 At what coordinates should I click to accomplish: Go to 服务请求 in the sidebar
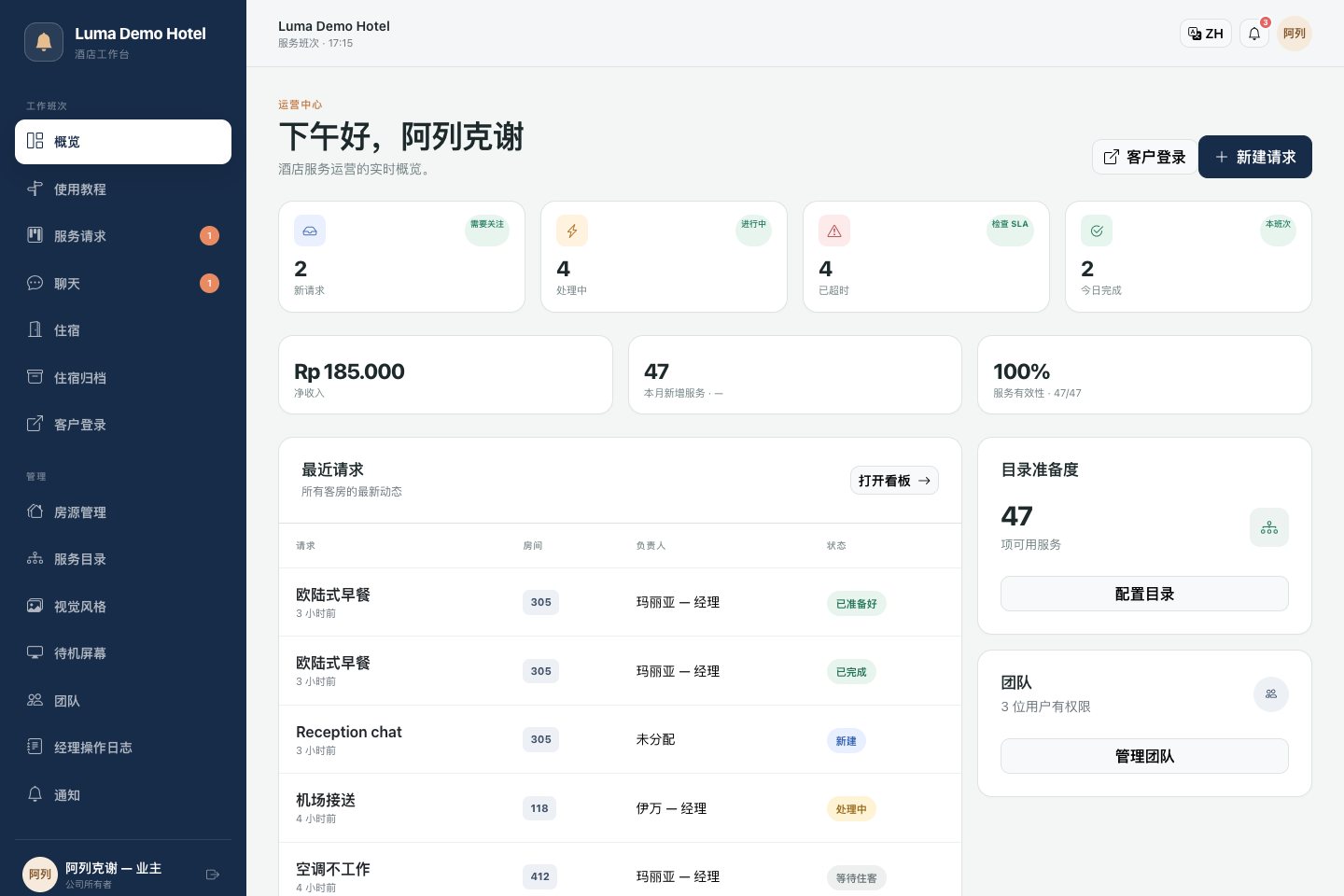123,236
